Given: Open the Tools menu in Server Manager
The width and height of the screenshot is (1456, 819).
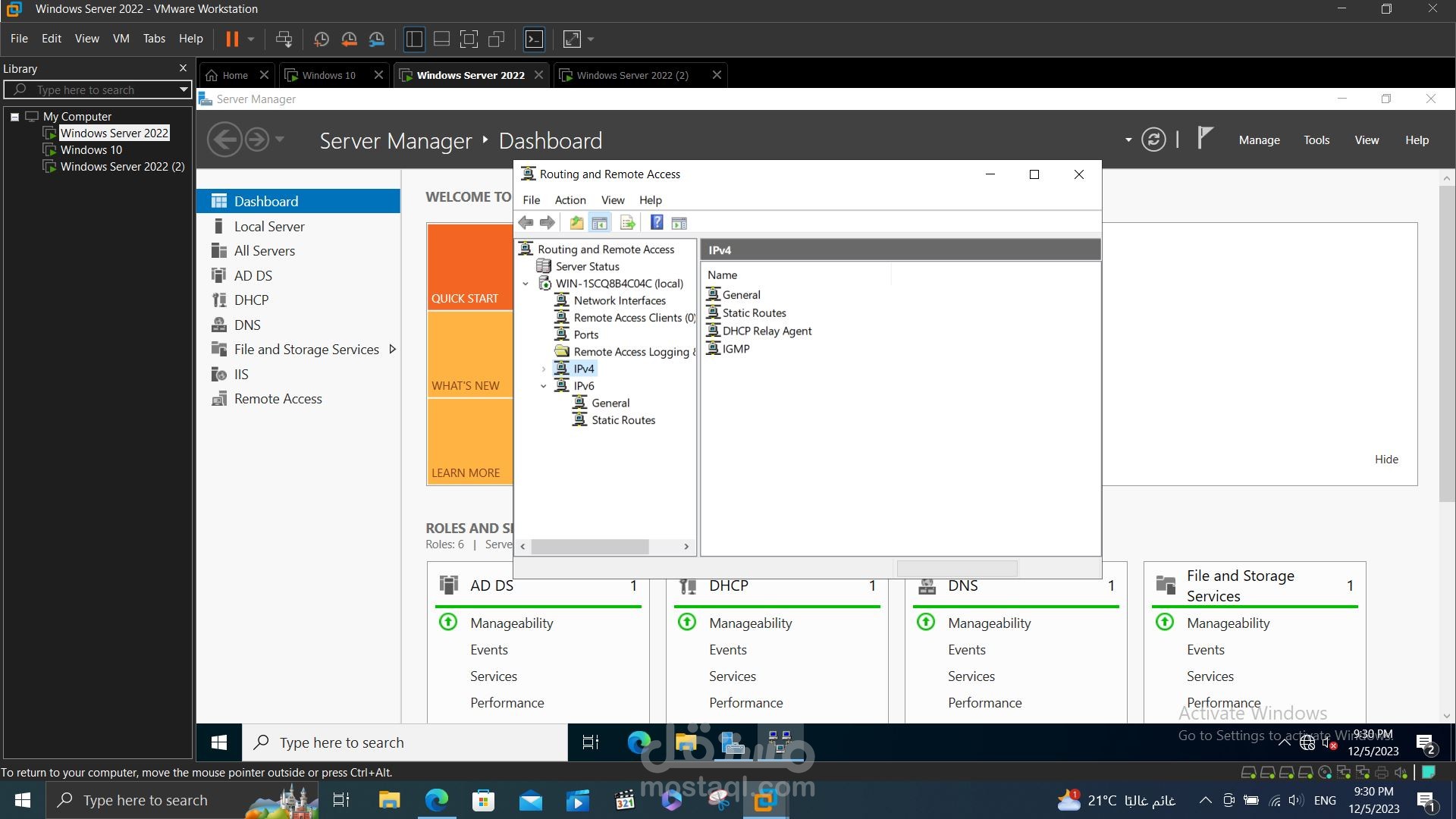Looking at the screenshot, I should coord(1316,140).
